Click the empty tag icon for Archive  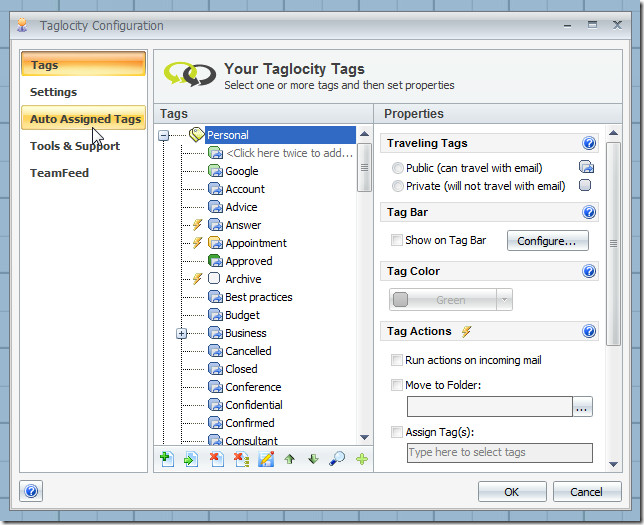[214, 279]
